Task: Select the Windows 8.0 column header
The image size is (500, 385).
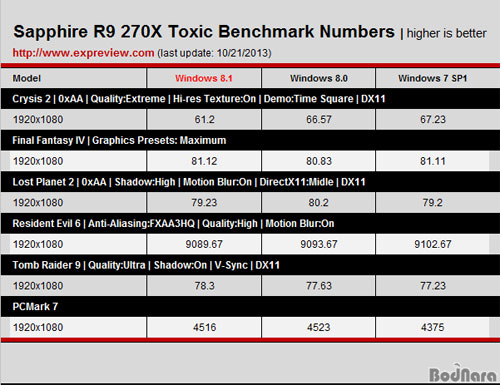Action: coord(319,78)
